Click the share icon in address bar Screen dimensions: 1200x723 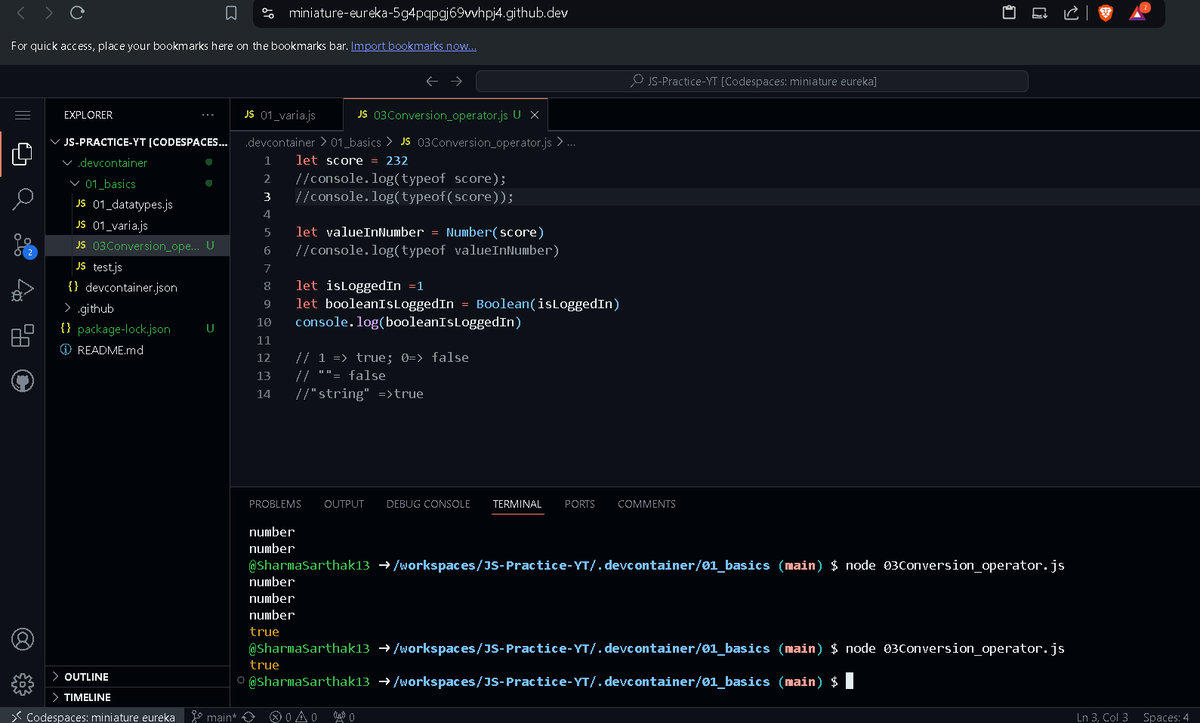(x=1072, y=13)
